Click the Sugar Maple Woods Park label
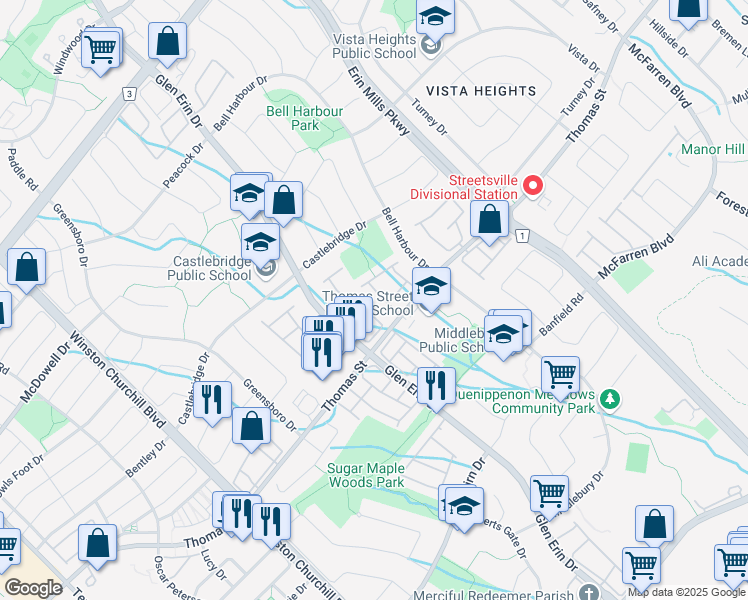 (366, 475)
